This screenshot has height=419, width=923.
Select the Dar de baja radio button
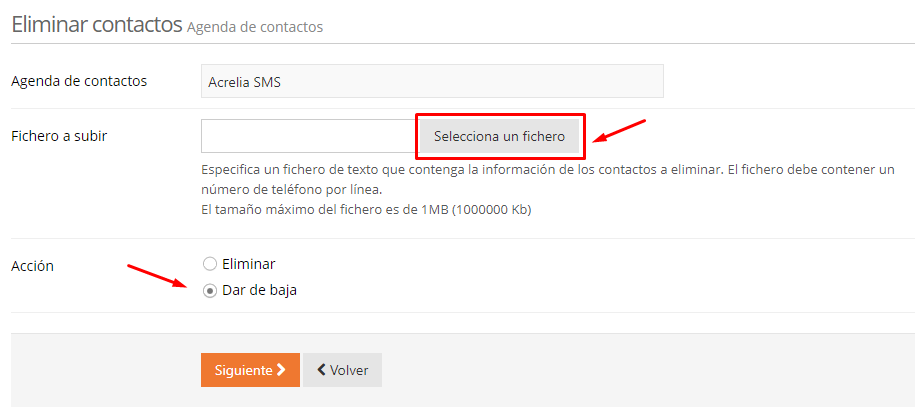pos(209,291)
